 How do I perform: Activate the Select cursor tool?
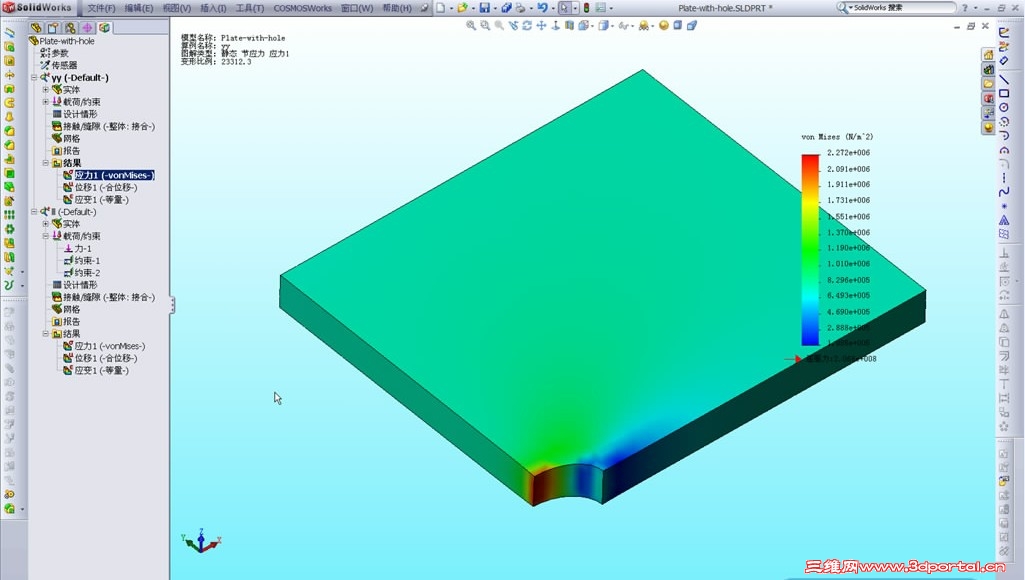click(564, 8)
